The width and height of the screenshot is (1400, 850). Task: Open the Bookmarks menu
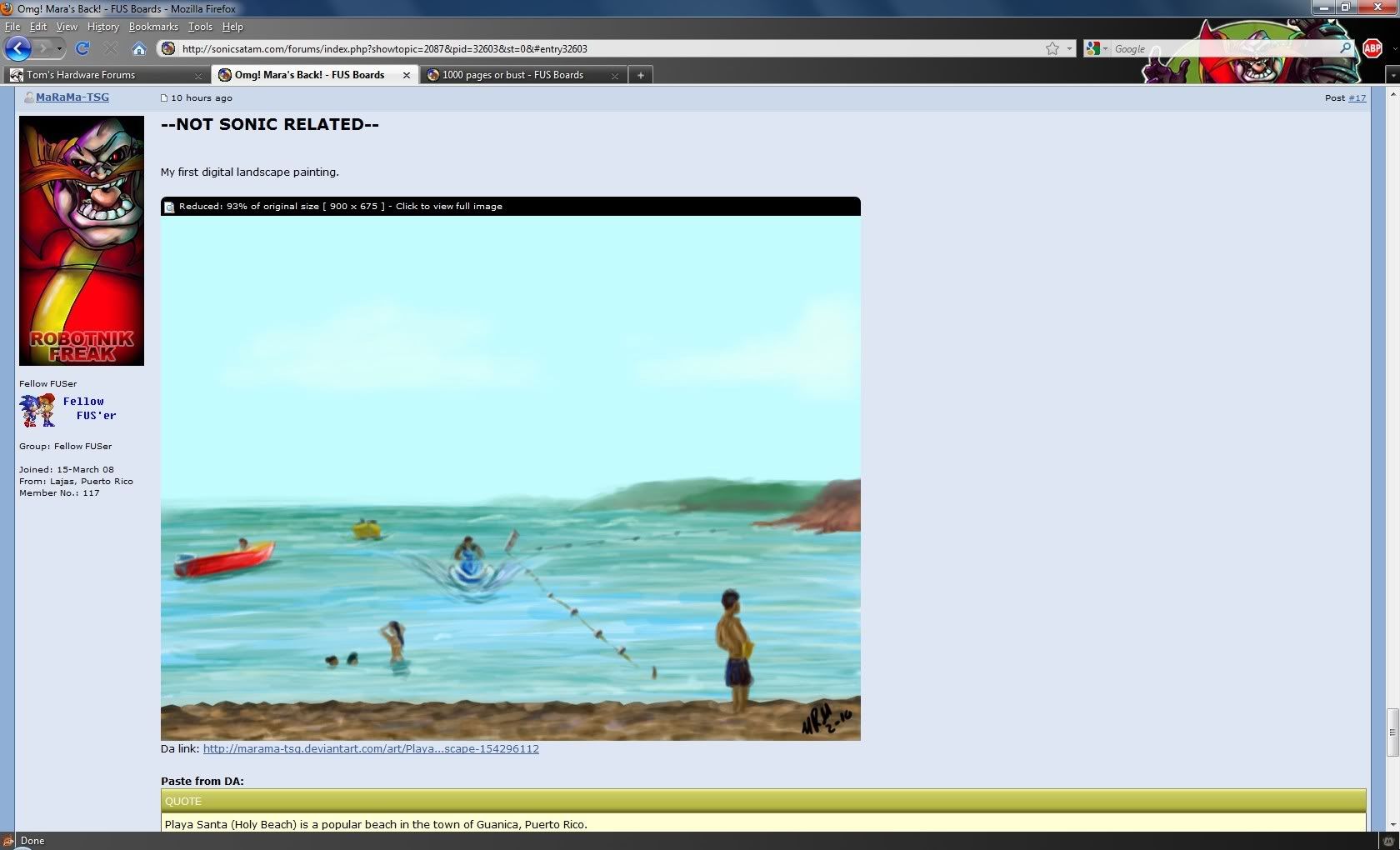pos(153,27)
